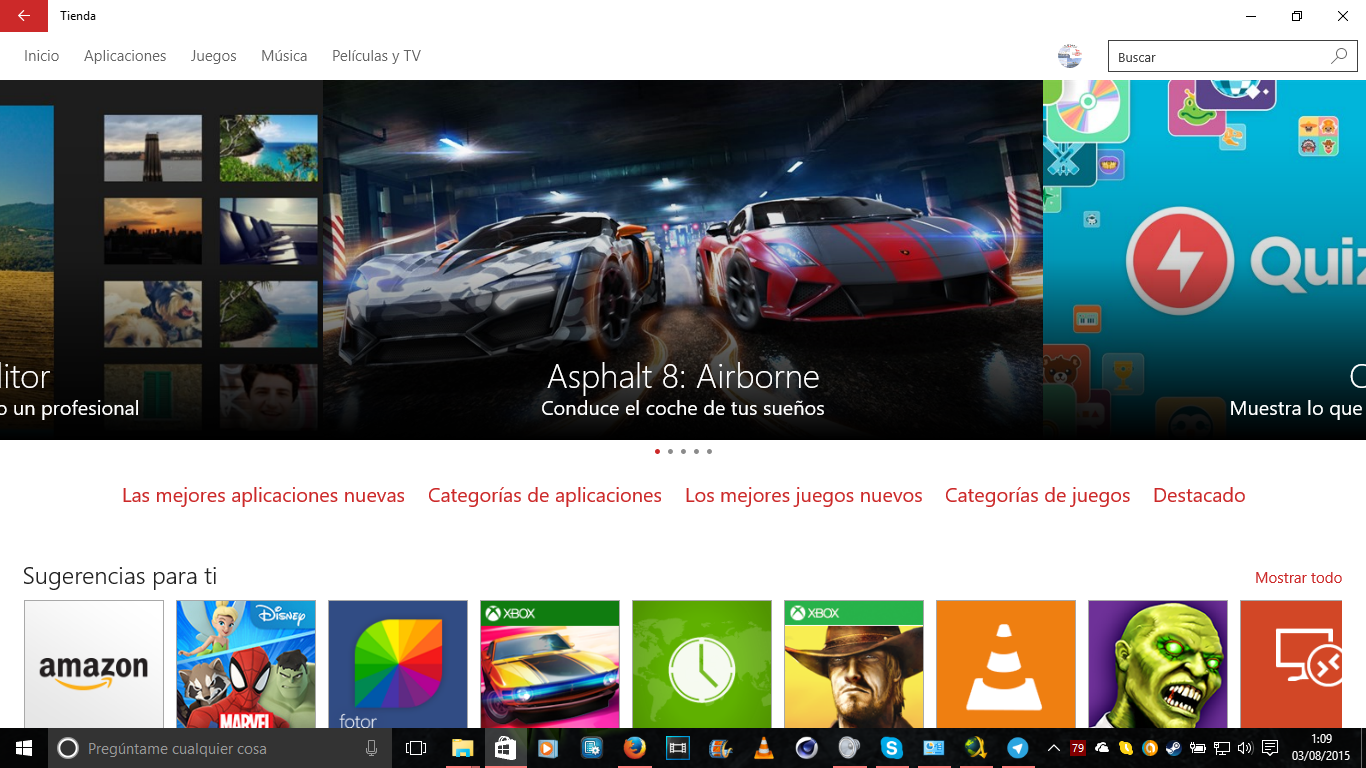
Task: Open the network tray icon
Action: click(1222, 748)
